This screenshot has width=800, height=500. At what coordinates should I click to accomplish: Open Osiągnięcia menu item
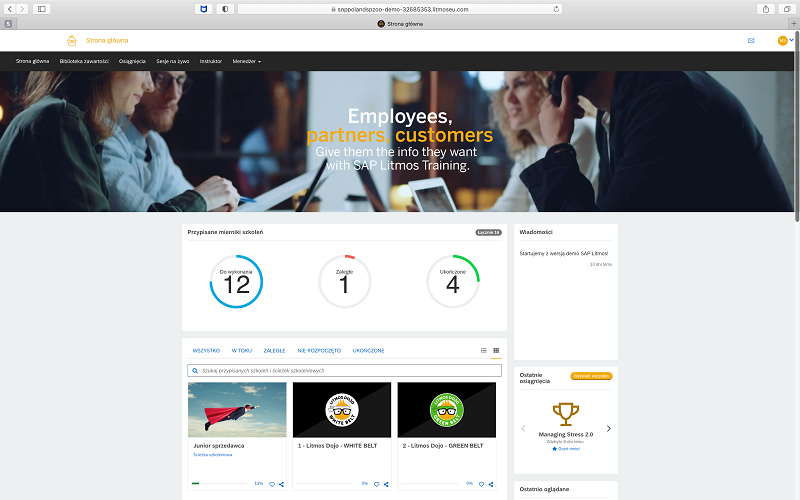[132, 61]
